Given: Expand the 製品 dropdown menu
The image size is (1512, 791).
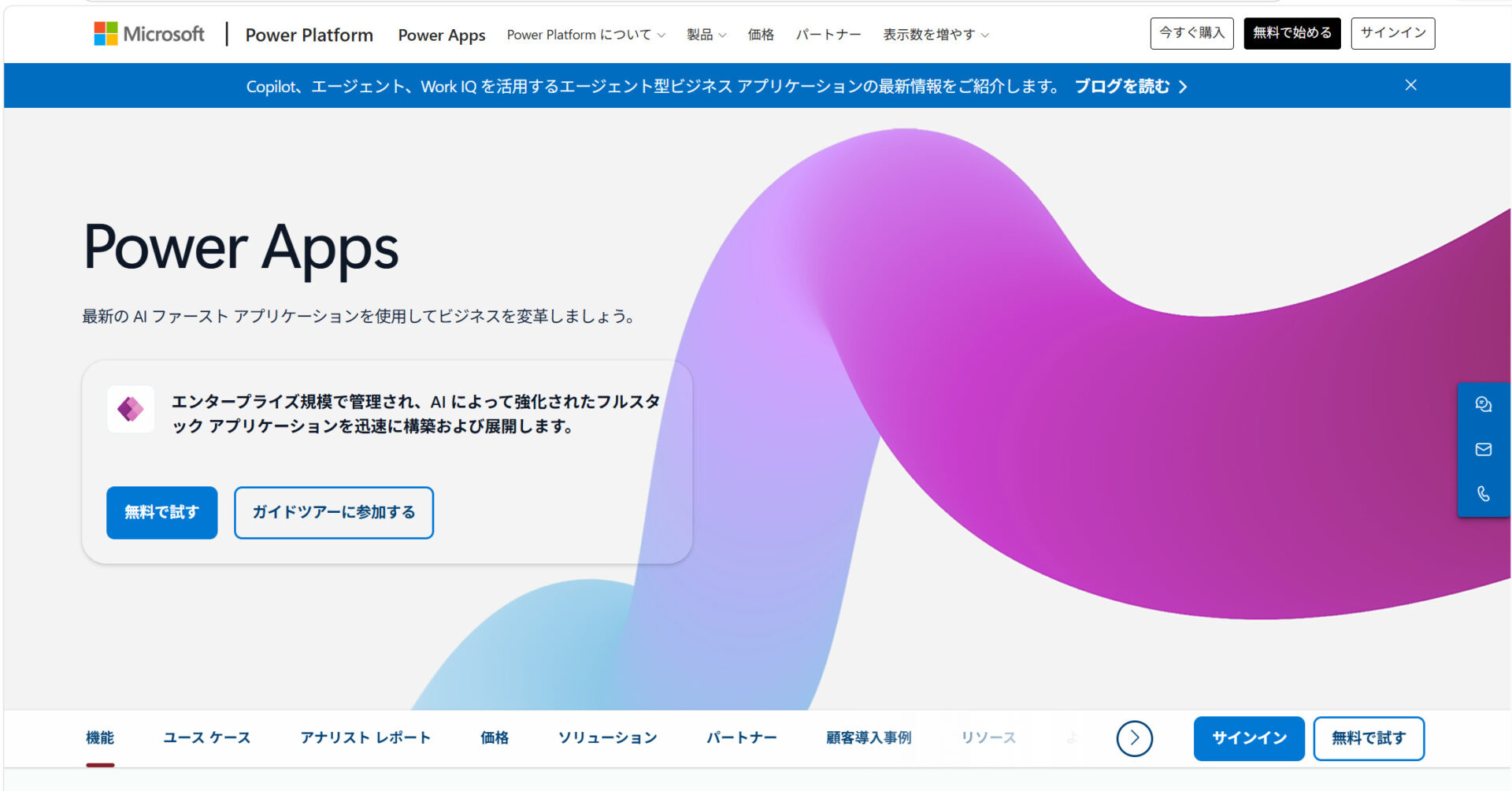Looking at the screenshot, I should (706, 35).
